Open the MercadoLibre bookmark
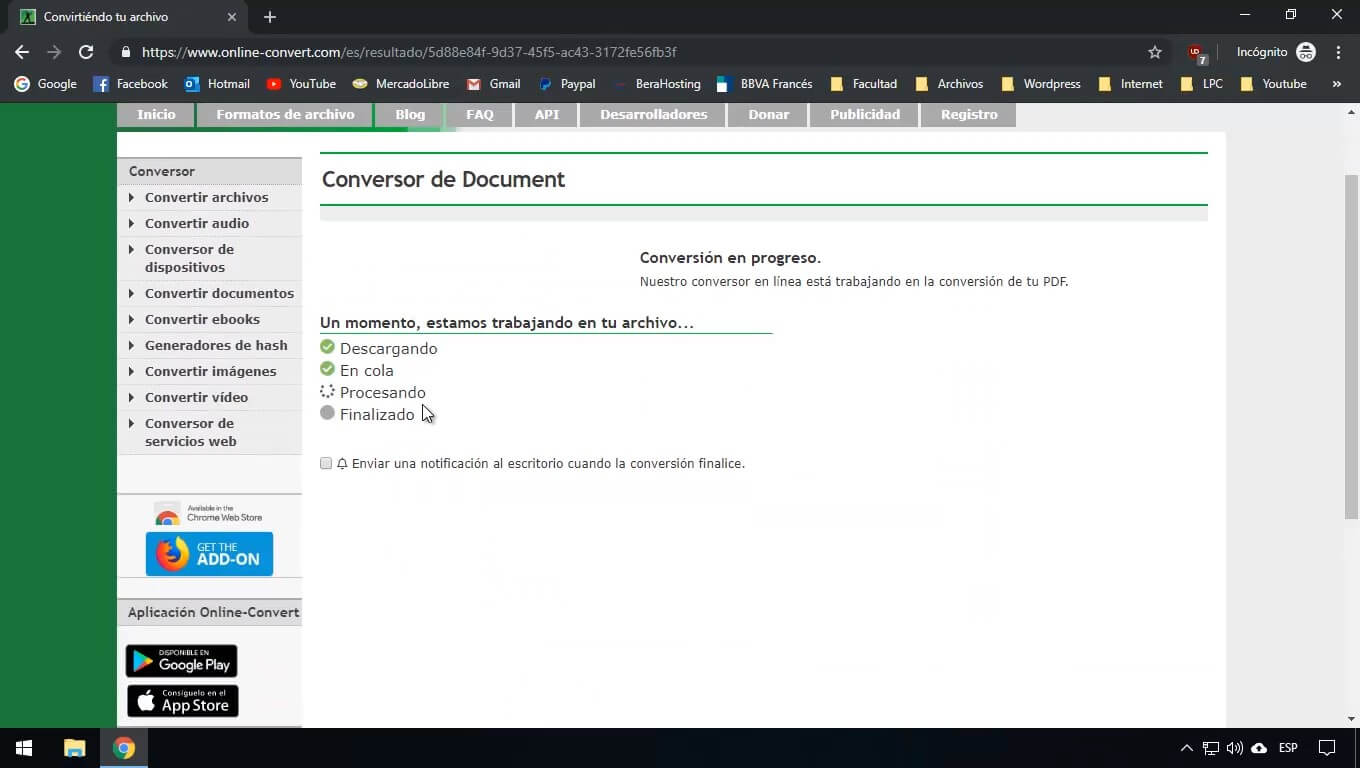The width and height of the screenshot is (1360, 768). click(x=400, y=84)
